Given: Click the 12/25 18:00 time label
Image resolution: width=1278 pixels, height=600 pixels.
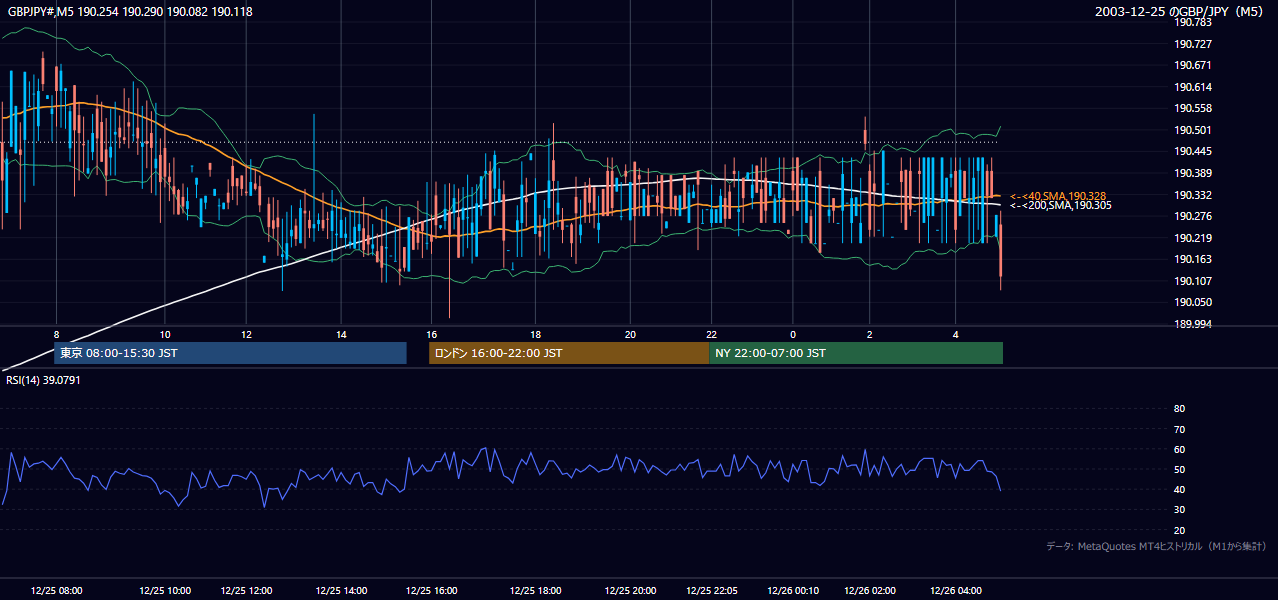Looking at the screenshot, I should [535, 590].
